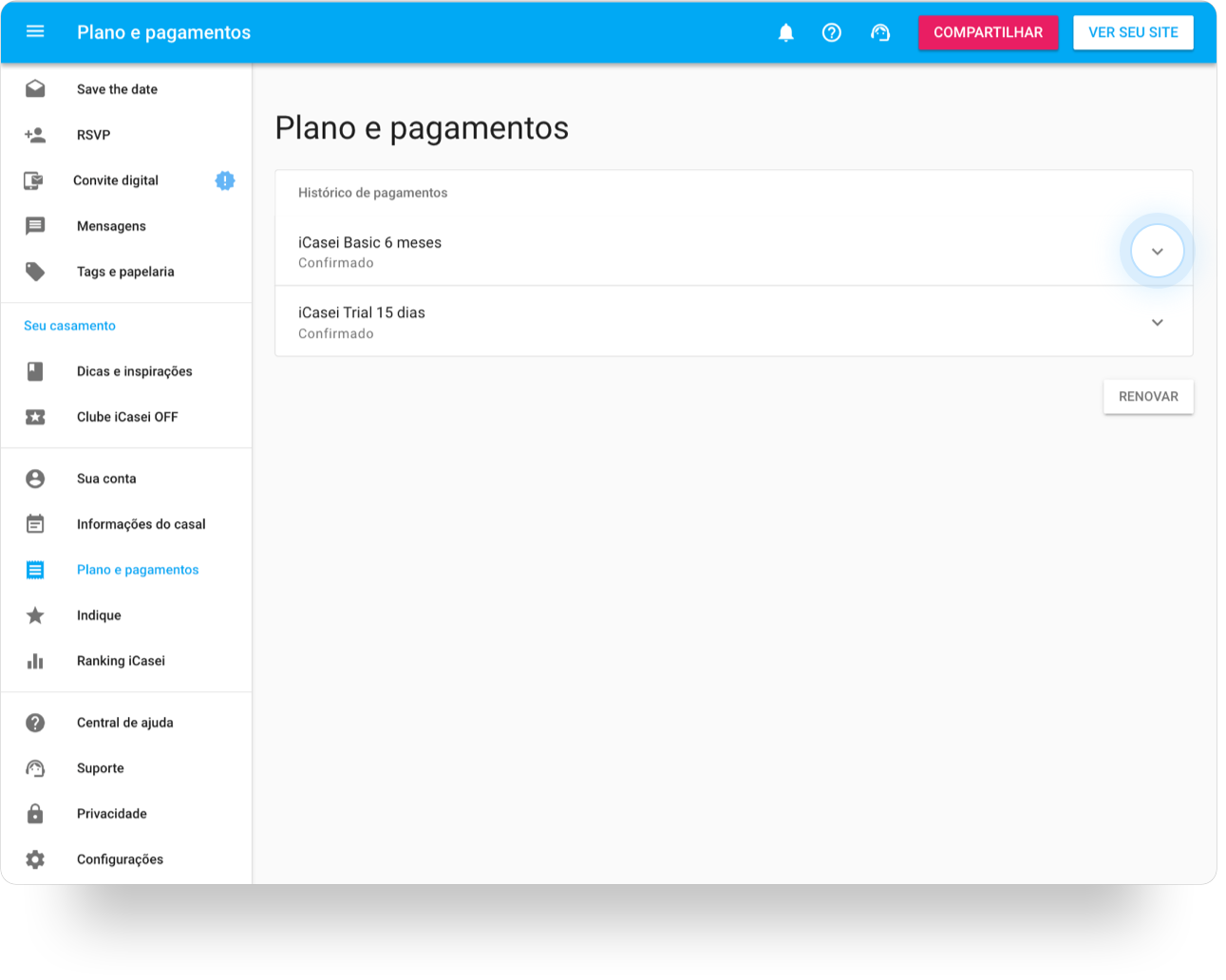Click the Configurações gear icon
The image size is (1226, 980).
pos(35,859)
